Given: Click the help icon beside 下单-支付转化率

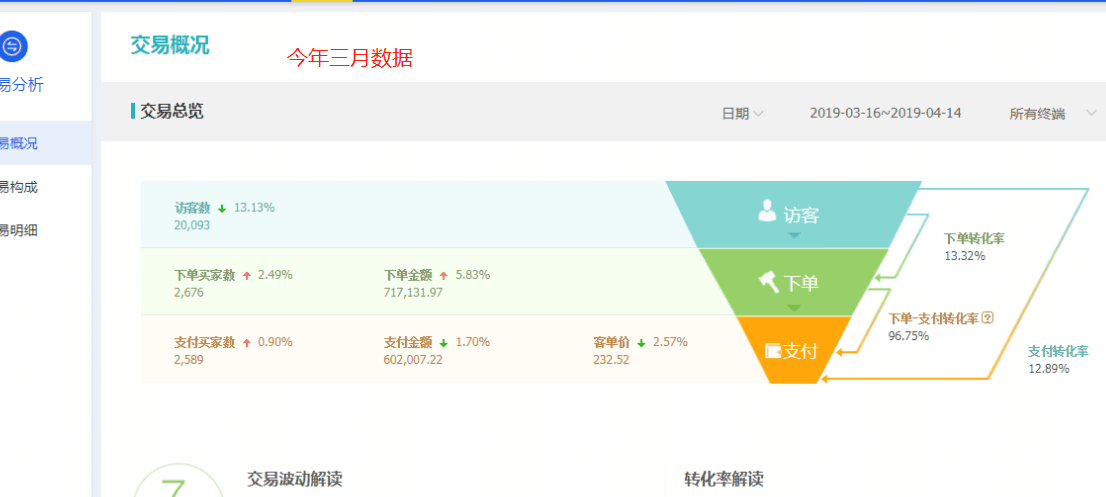Looking at the screenshot, I should pyautogui.click(x=988, y=319).
